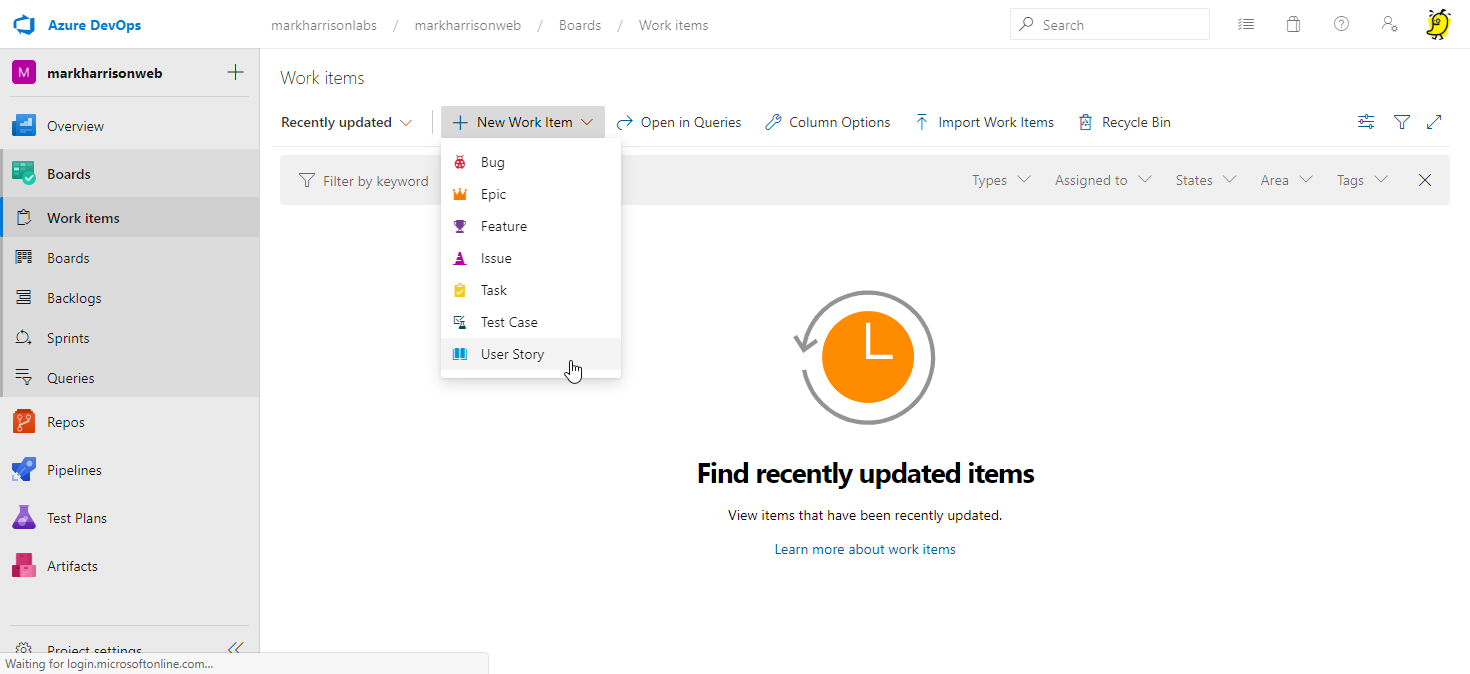Open the Assigned to filter dropdown
This screenshot has width=1470, height=674.
pyautogui.click(x=1102, y=180)
